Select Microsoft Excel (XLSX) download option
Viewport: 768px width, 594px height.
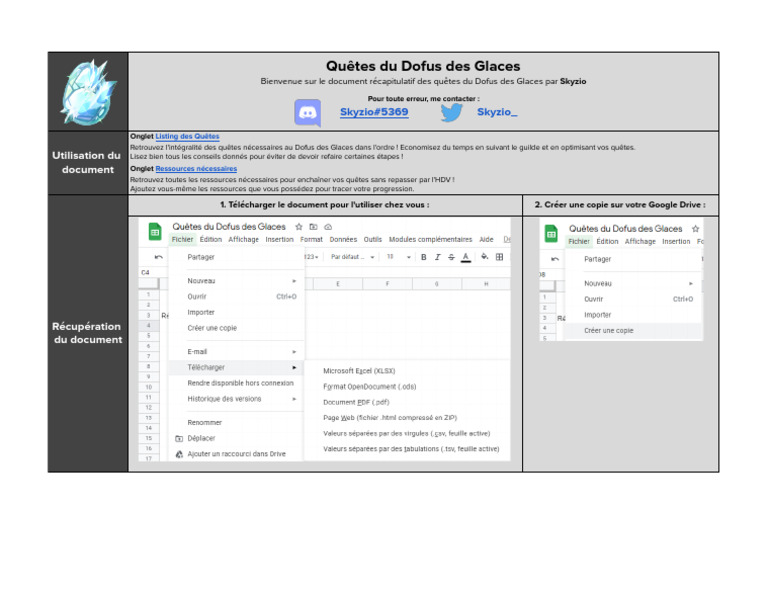pyautogui.click(x=359, y=371)
